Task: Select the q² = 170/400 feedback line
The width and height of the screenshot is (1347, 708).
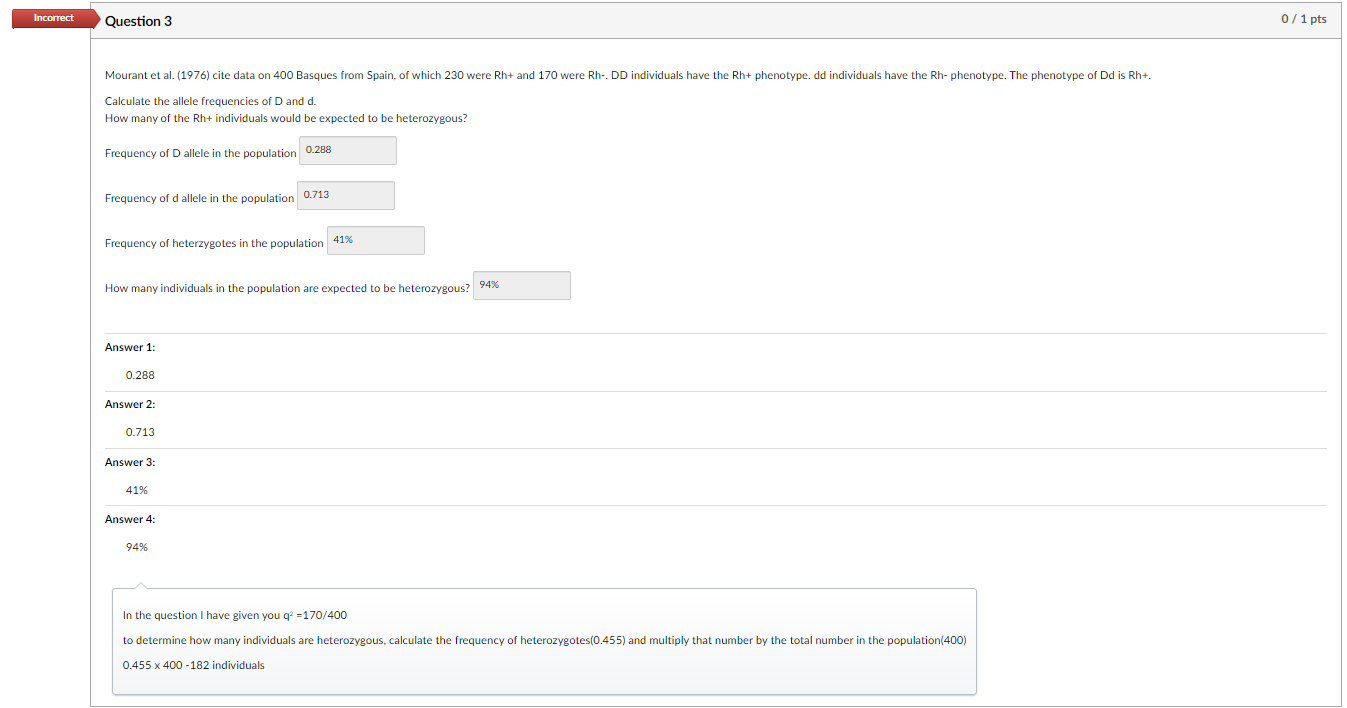Action: 235,615
